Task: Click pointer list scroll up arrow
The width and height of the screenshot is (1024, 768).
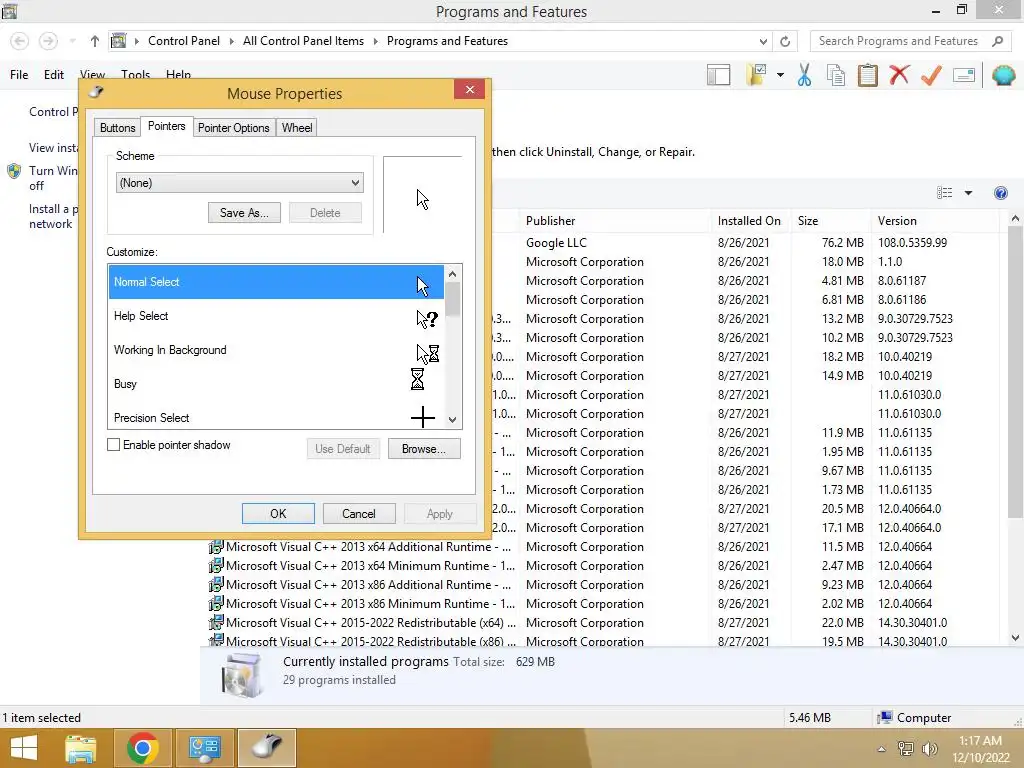Action: (x=453, y=273)
